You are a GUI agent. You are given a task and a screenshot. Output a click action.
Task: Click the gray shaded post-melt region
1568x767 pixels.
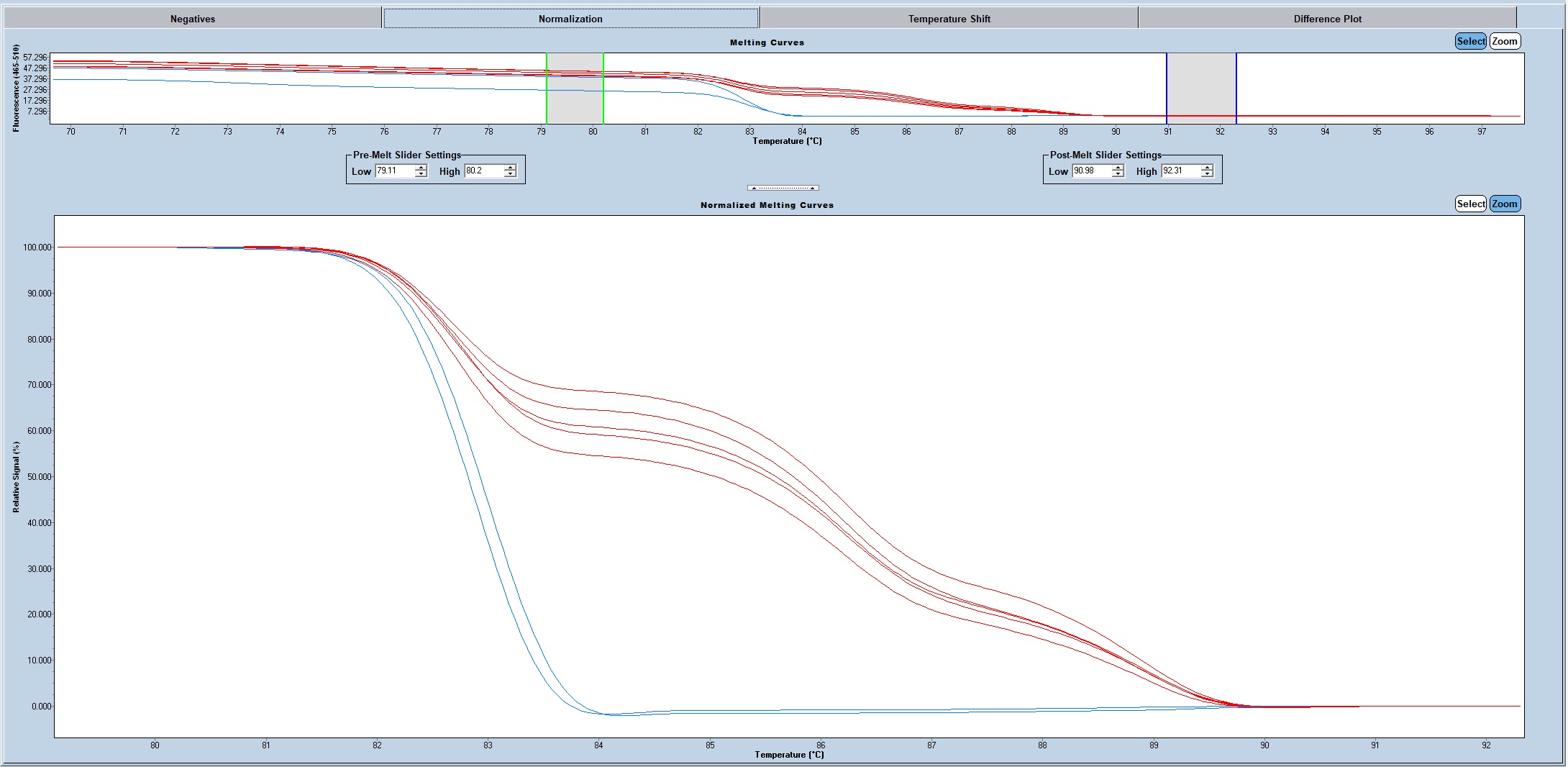(1201, 86)
